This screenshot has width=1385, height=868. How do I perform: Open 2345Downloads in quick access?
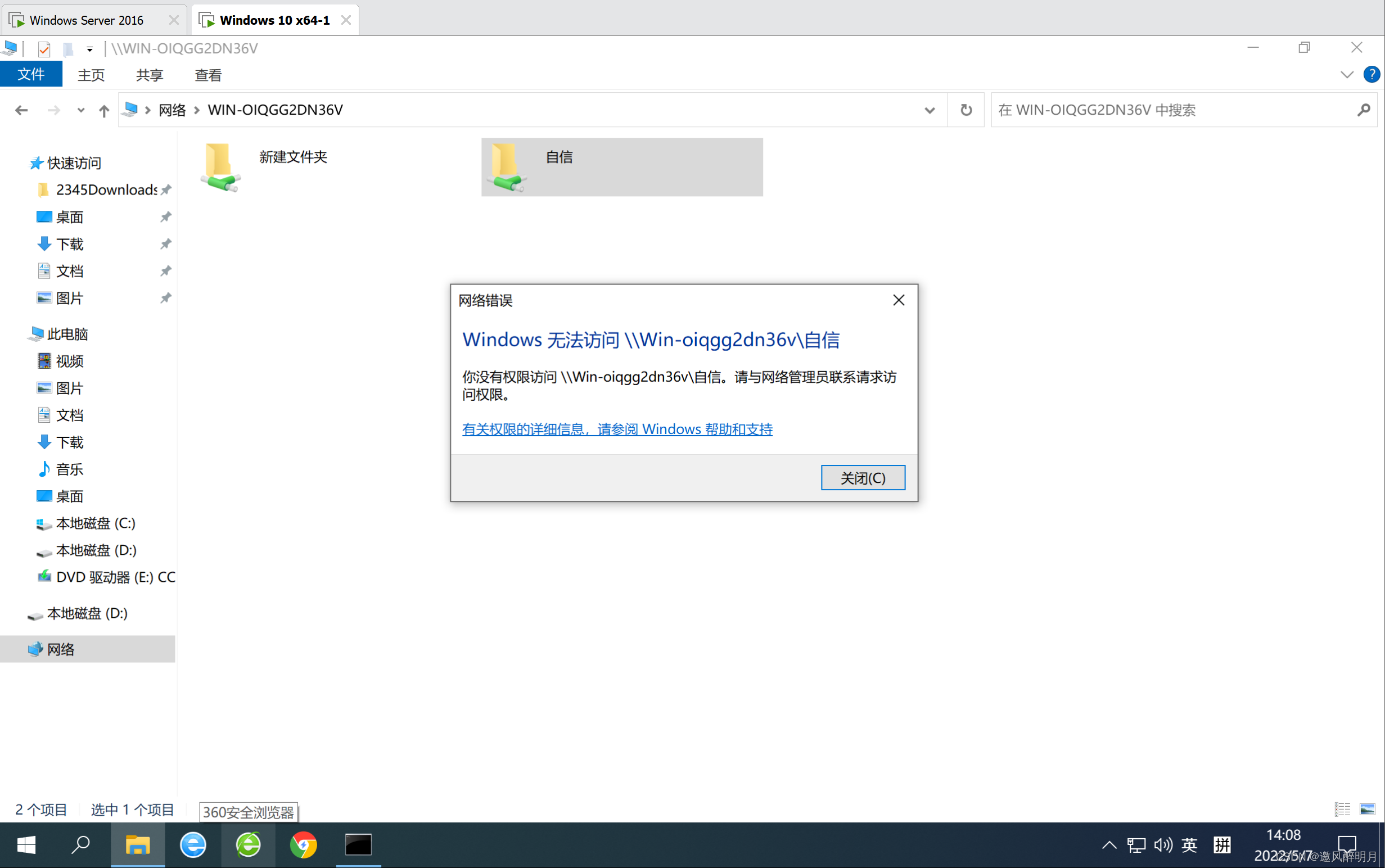pyautogui.click(x=106, y=189)
